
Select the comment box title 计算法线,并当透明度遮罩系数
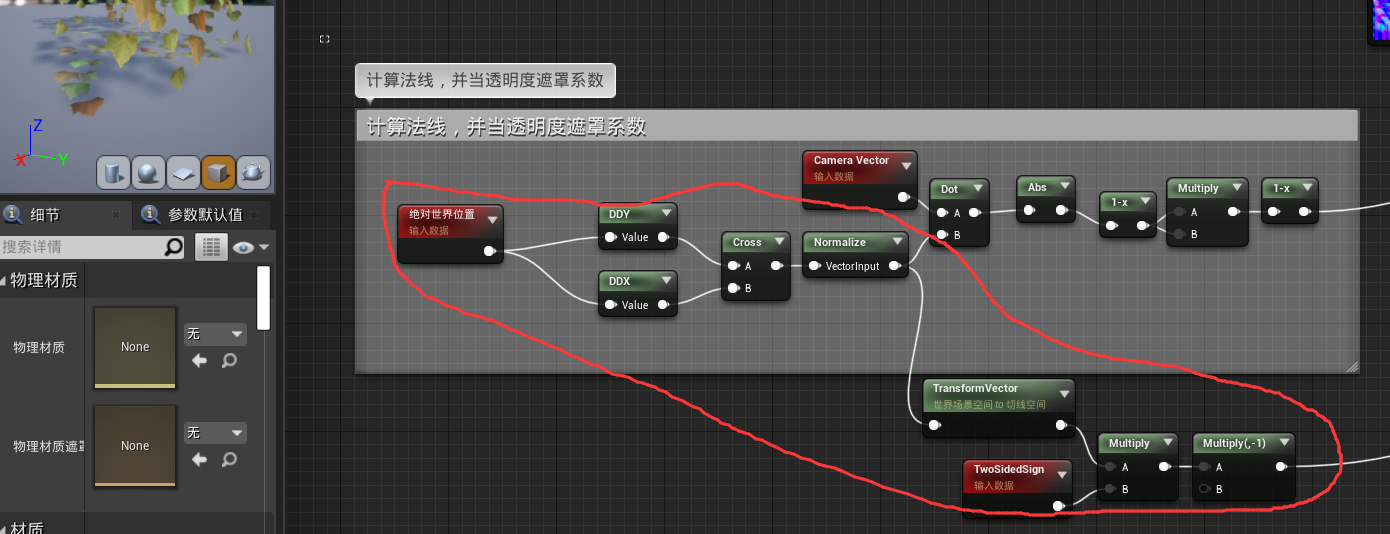click(506, 126)
